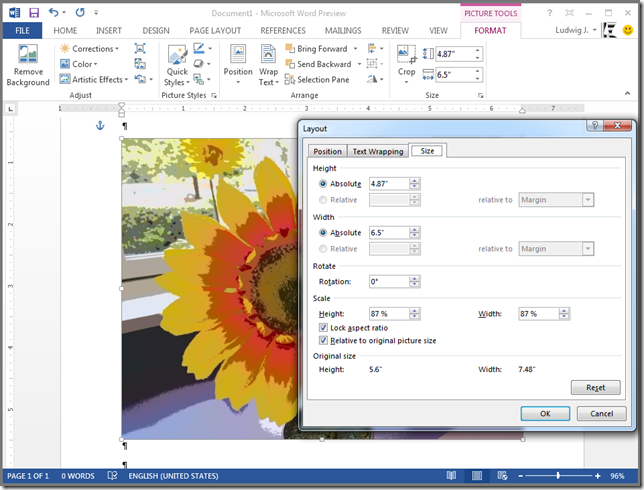Open the Text Wrapping tab
The height and width of the screenshot is (490, 644).
[378, 151]
